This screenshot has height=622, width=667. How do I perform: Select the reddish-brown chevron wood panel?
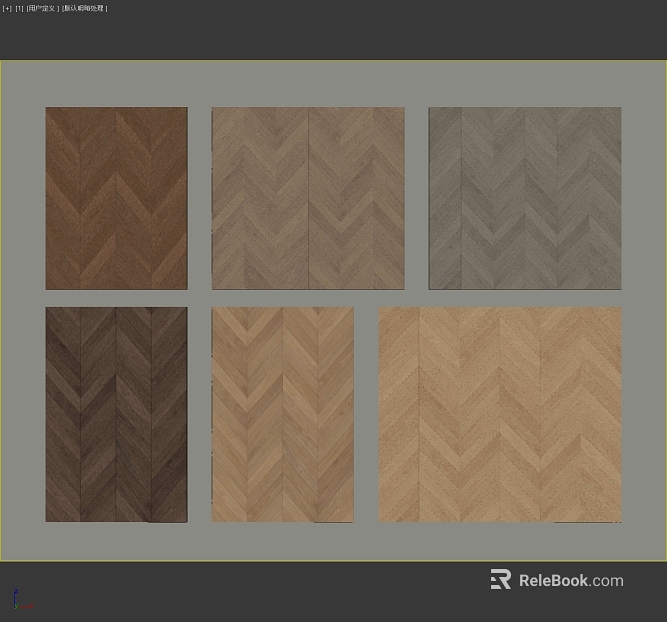117,198
